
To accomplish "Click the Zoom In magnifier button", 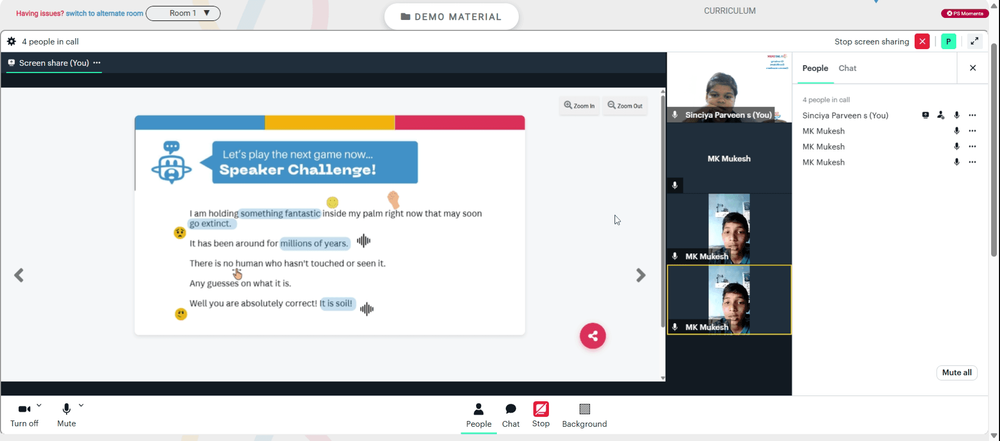I will point(579,106).
